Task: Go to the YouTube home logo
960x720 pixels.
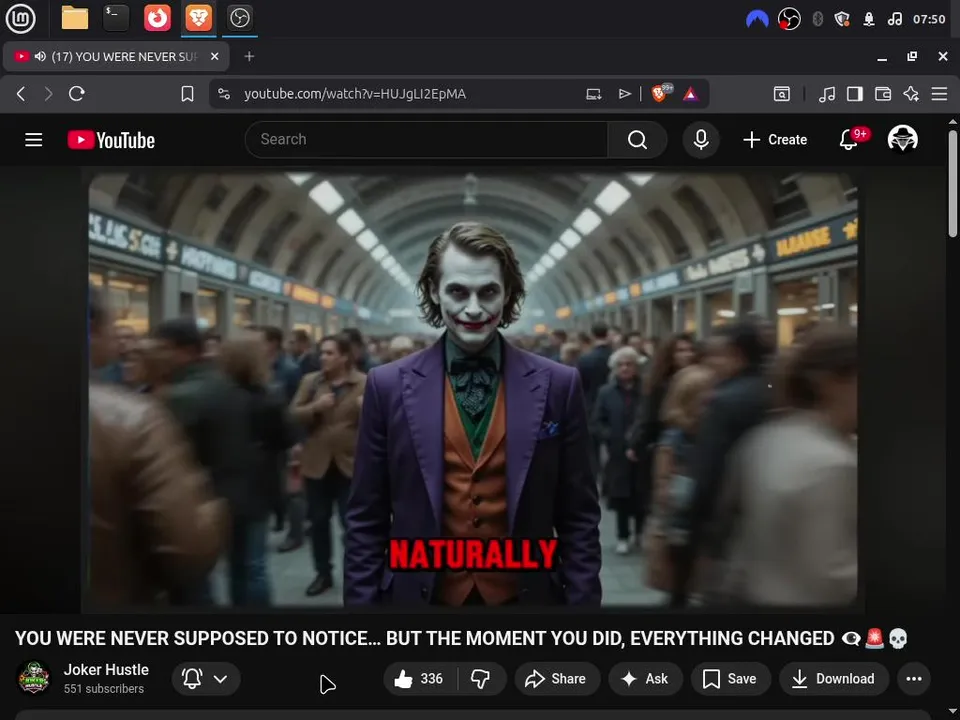Action: click(111, 140)
